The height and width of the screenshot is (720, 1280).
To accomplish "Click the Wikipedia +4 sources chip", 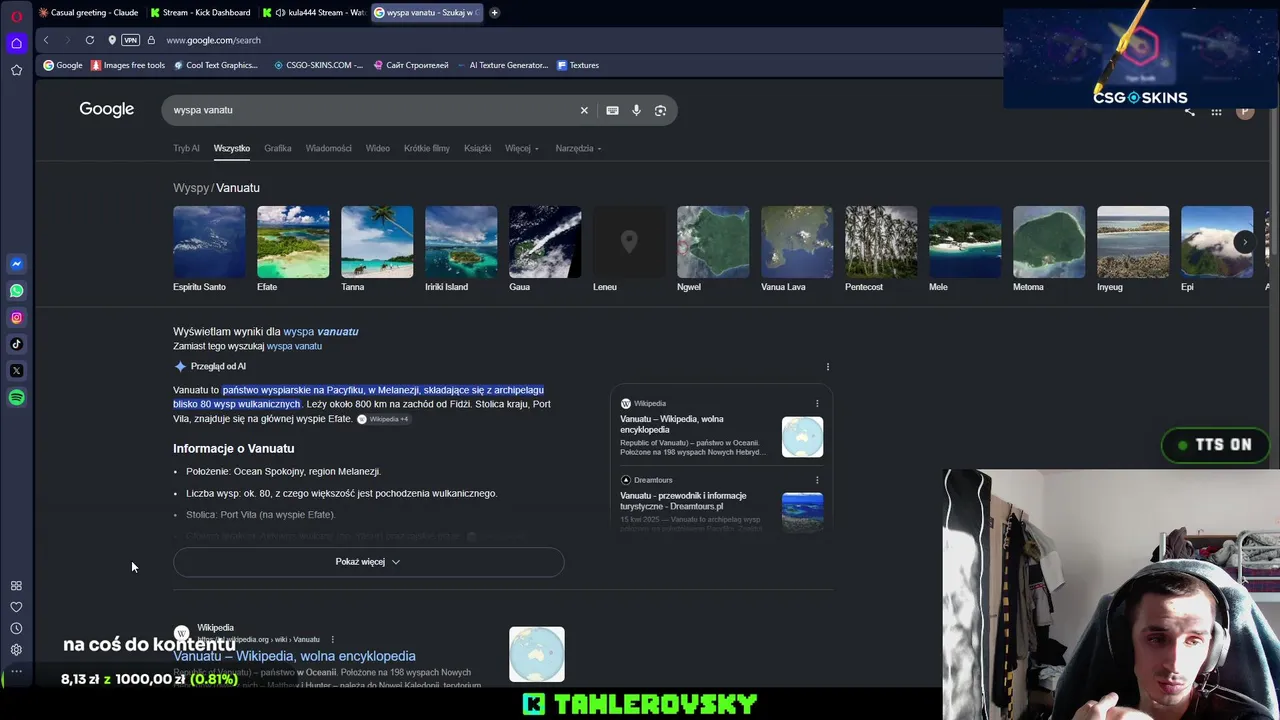I will coord(383,419).
